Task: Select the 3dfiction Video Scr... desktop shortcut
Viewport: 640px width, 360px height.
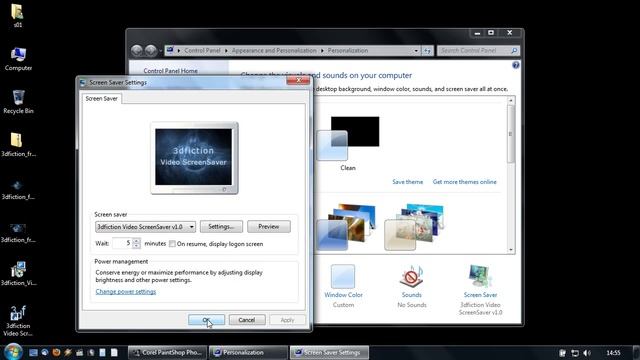Action: [18, 321]
